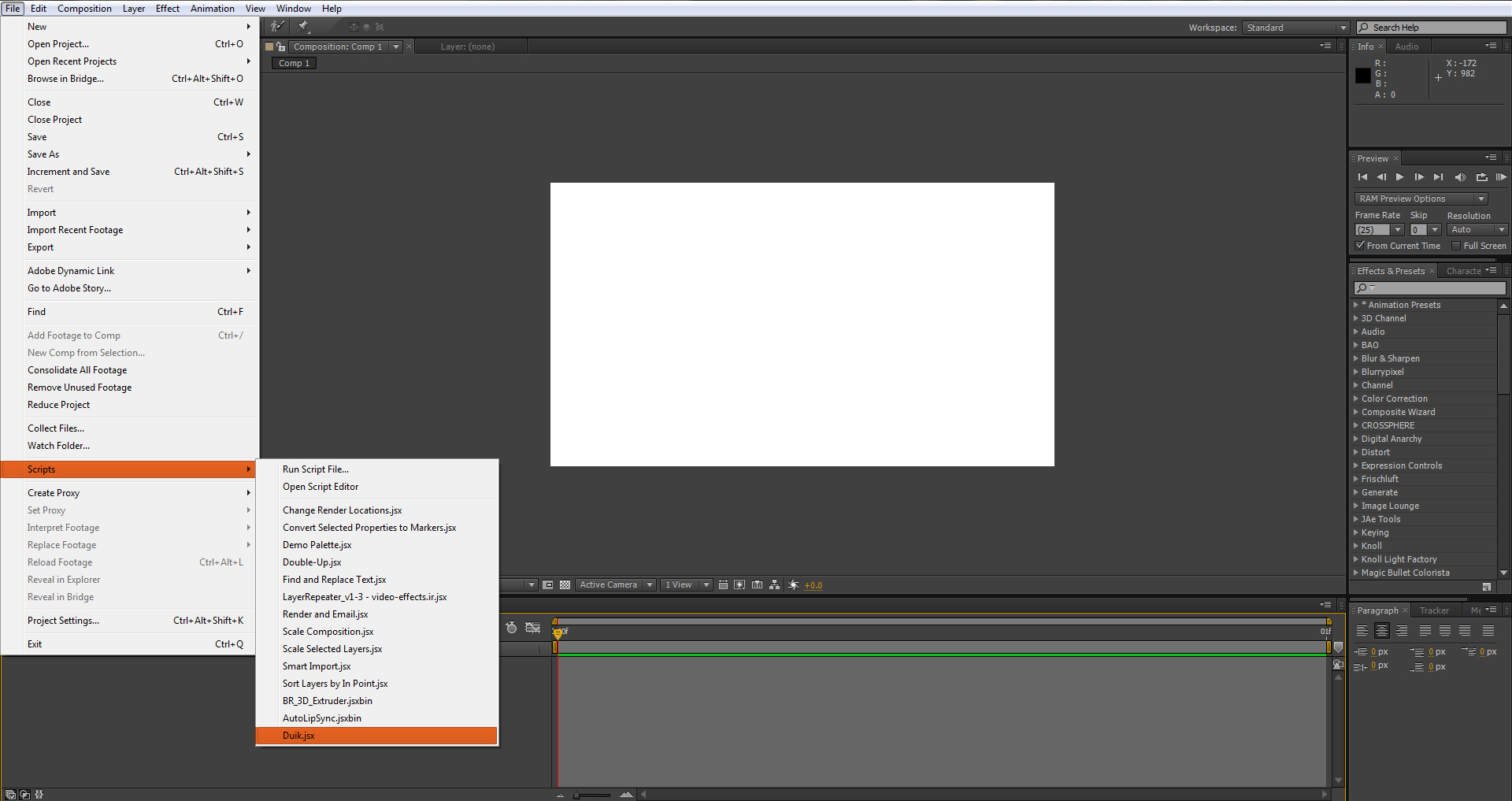Viewport: 1512px width, 801px height.
Task: Select justify last centered in Paragraph panel
Action: tap(1445, 631)
